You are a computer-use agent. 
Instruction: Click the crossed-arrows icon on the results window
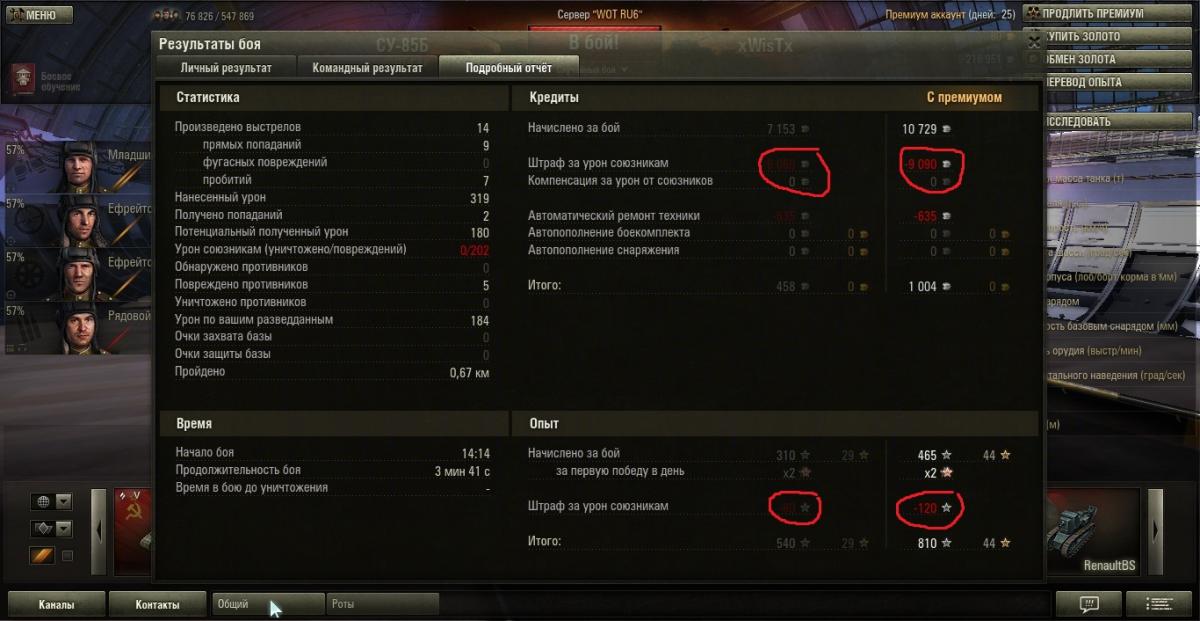1034,41
